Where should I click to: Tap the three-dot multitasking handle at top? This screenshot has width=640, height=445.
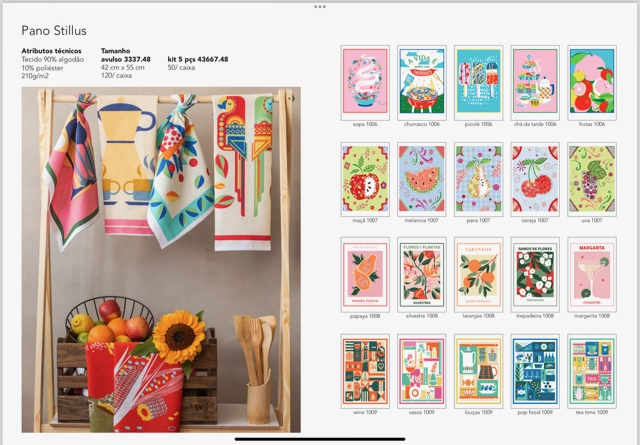320,7
